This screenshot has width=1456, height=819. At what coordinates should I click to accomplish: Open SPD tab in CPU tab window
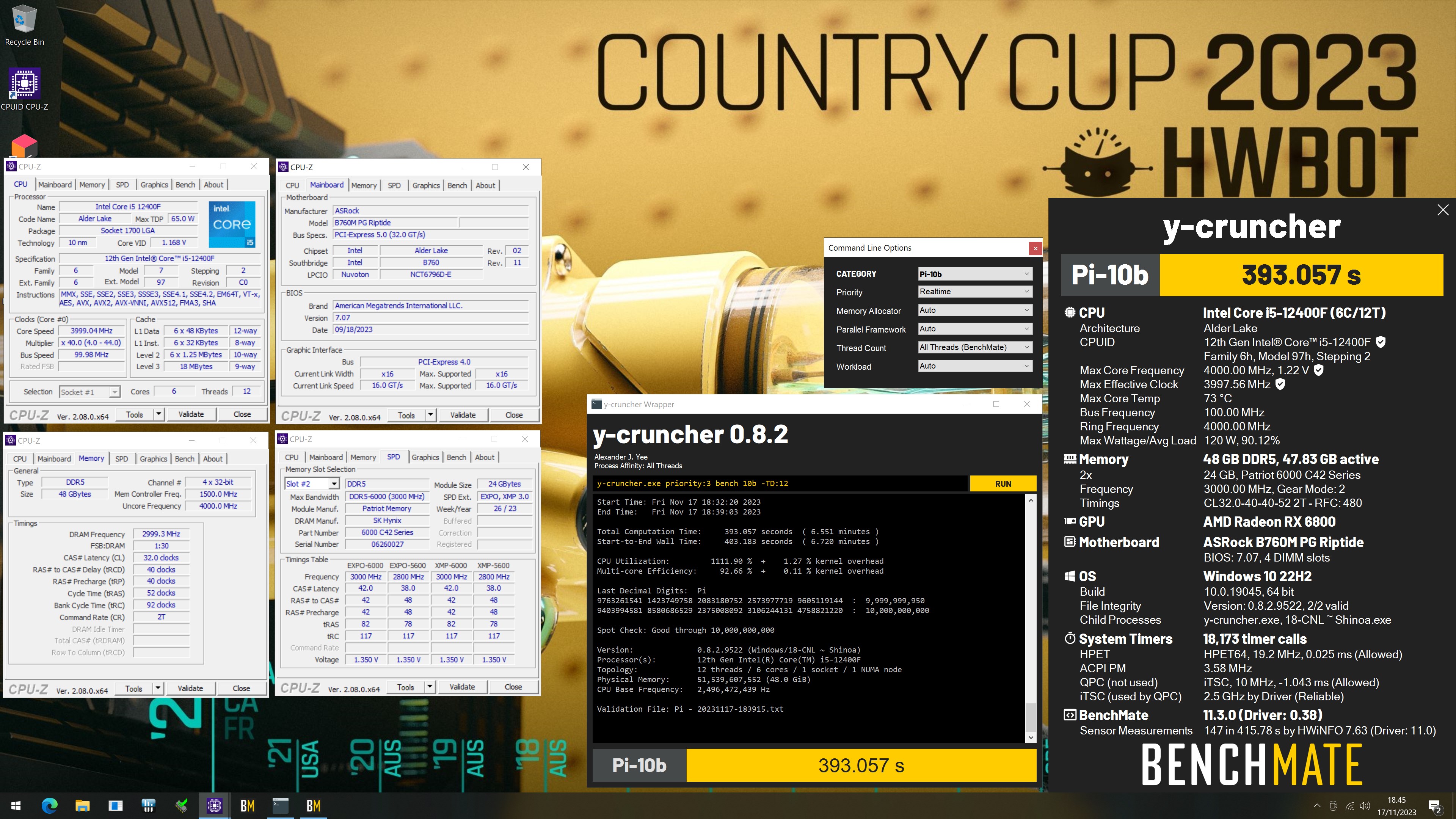click(x=122, y=185)
